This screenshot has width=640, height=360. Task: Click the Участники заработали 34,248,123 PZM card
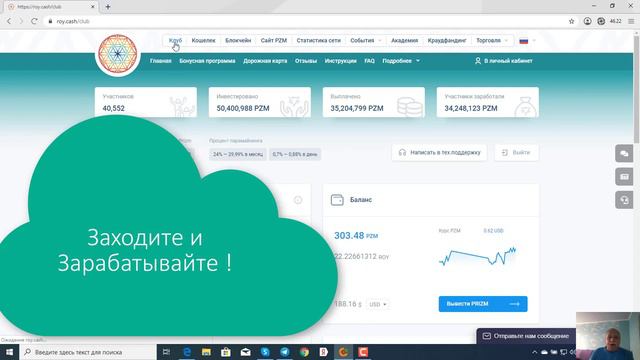487,102
